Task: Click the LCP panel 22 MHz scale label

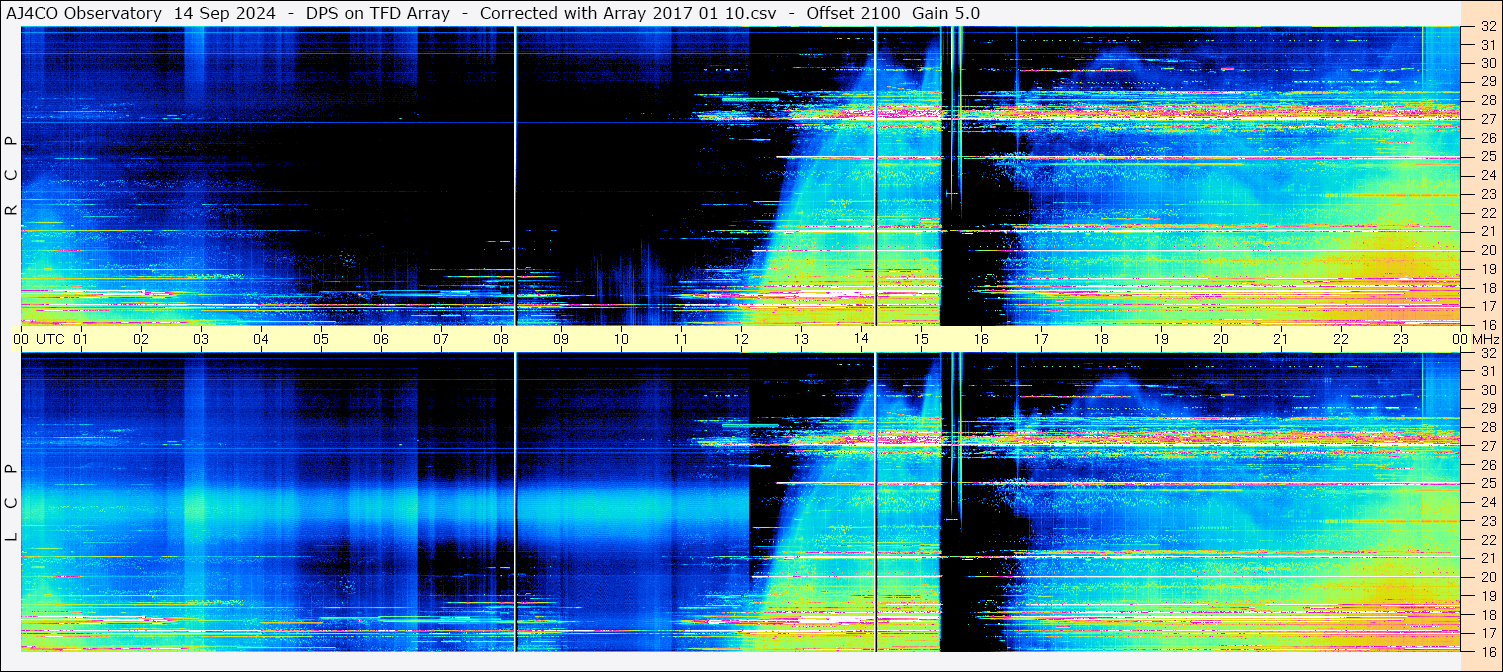Action: point(1488,540)
